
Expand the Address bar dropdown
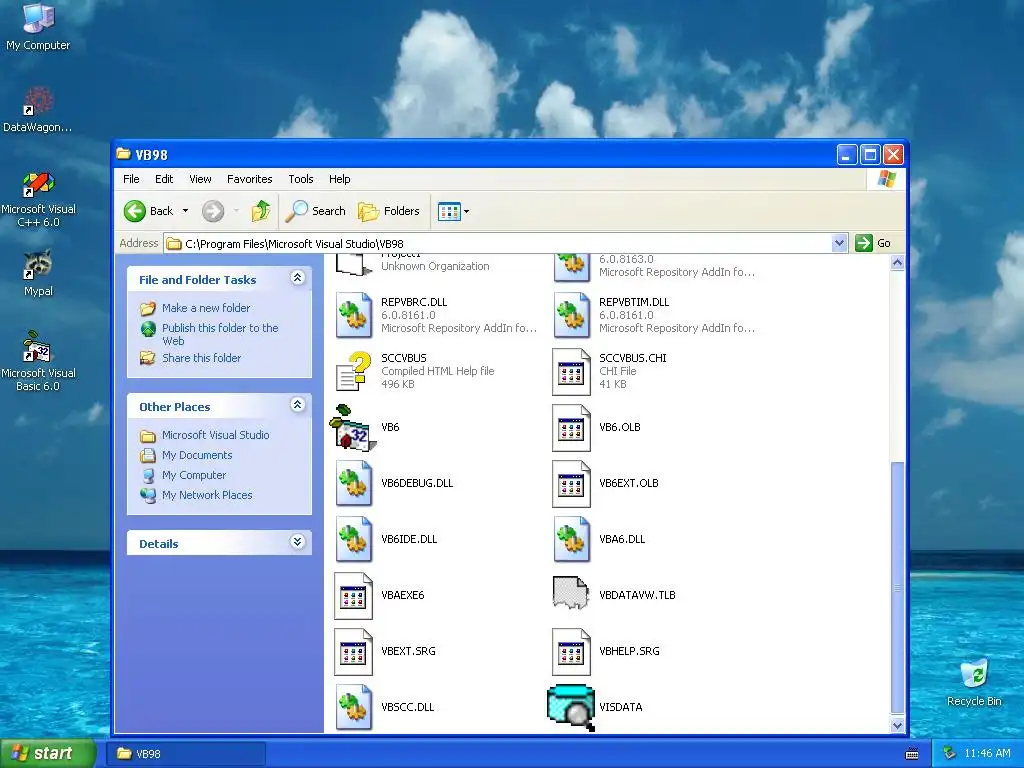click(839, 244)
